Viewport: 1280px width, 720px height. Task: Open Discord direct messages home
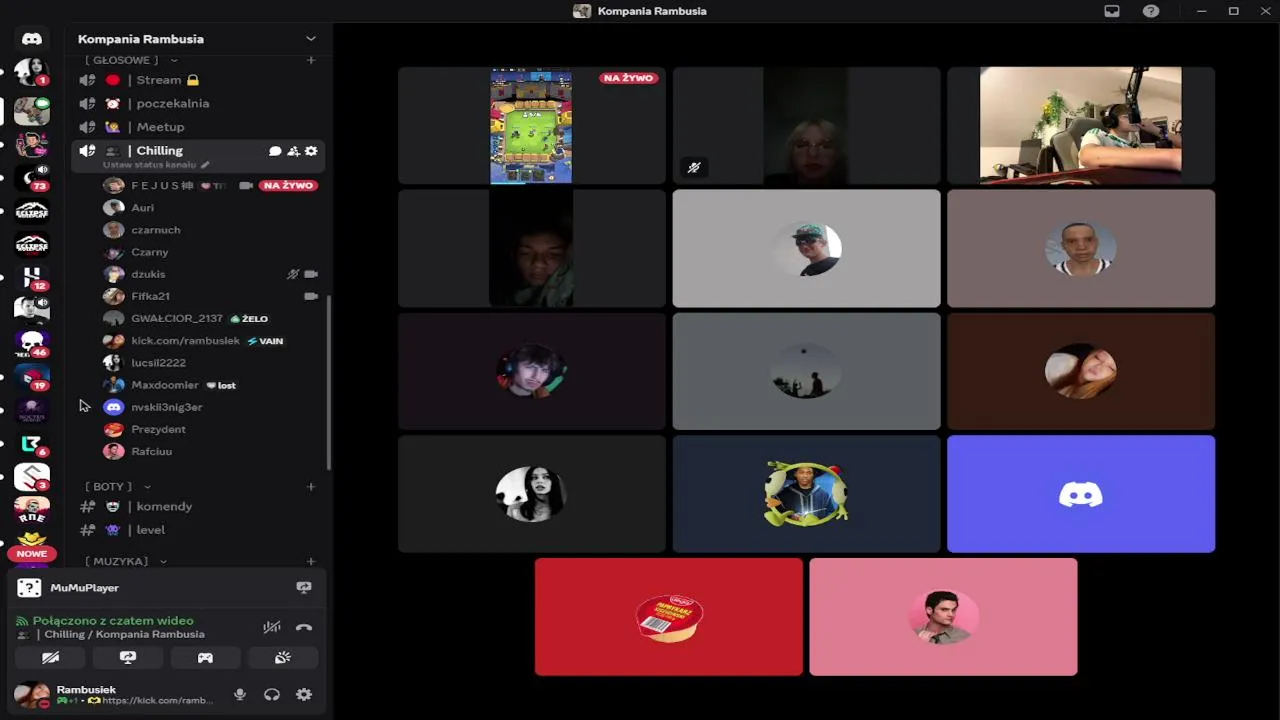(x=32, y=39)
